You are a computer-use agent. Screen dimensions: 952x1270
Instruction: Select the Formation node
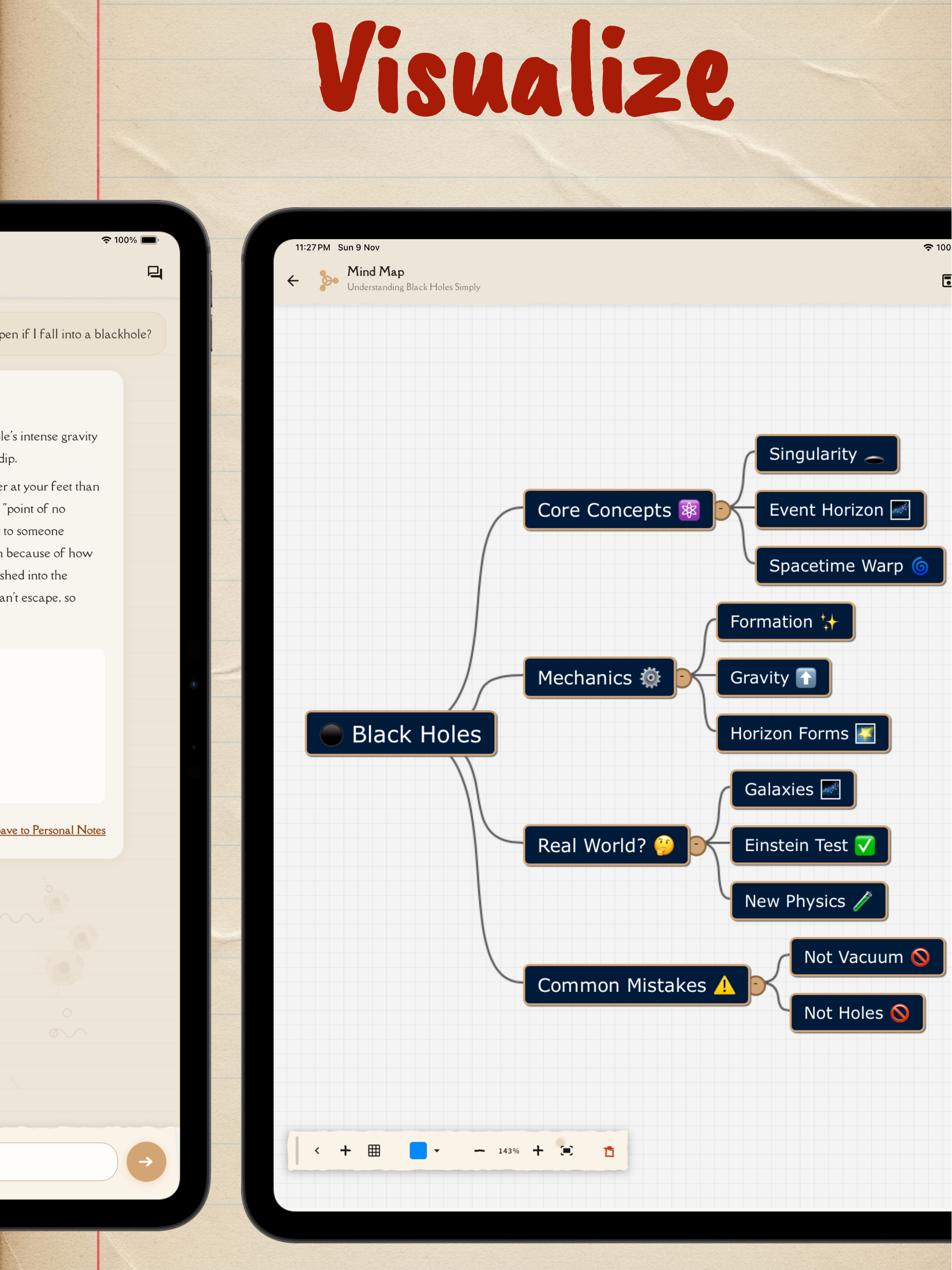[786, 621]
